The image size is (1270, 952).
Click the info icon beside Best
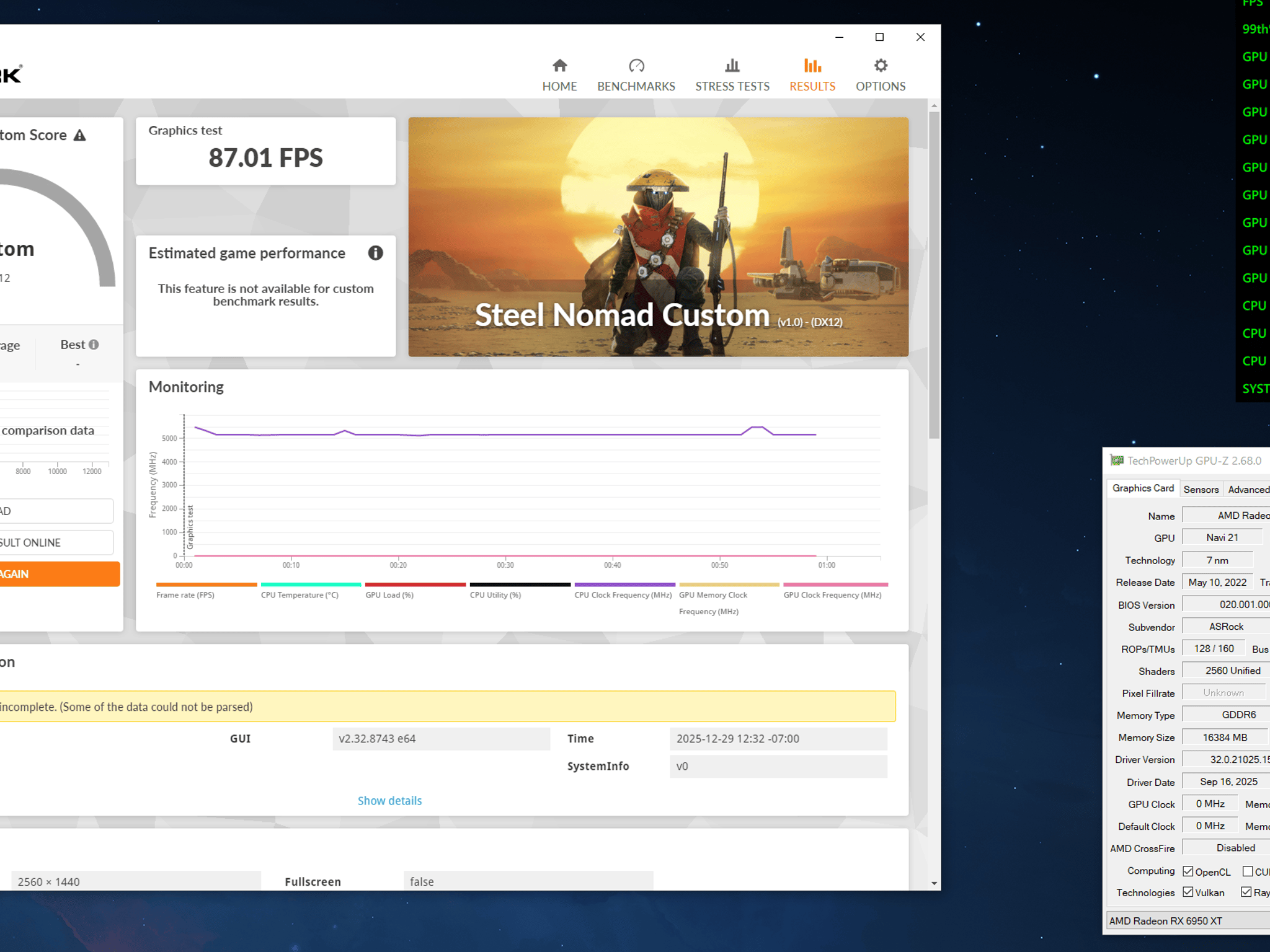(94, 345)
